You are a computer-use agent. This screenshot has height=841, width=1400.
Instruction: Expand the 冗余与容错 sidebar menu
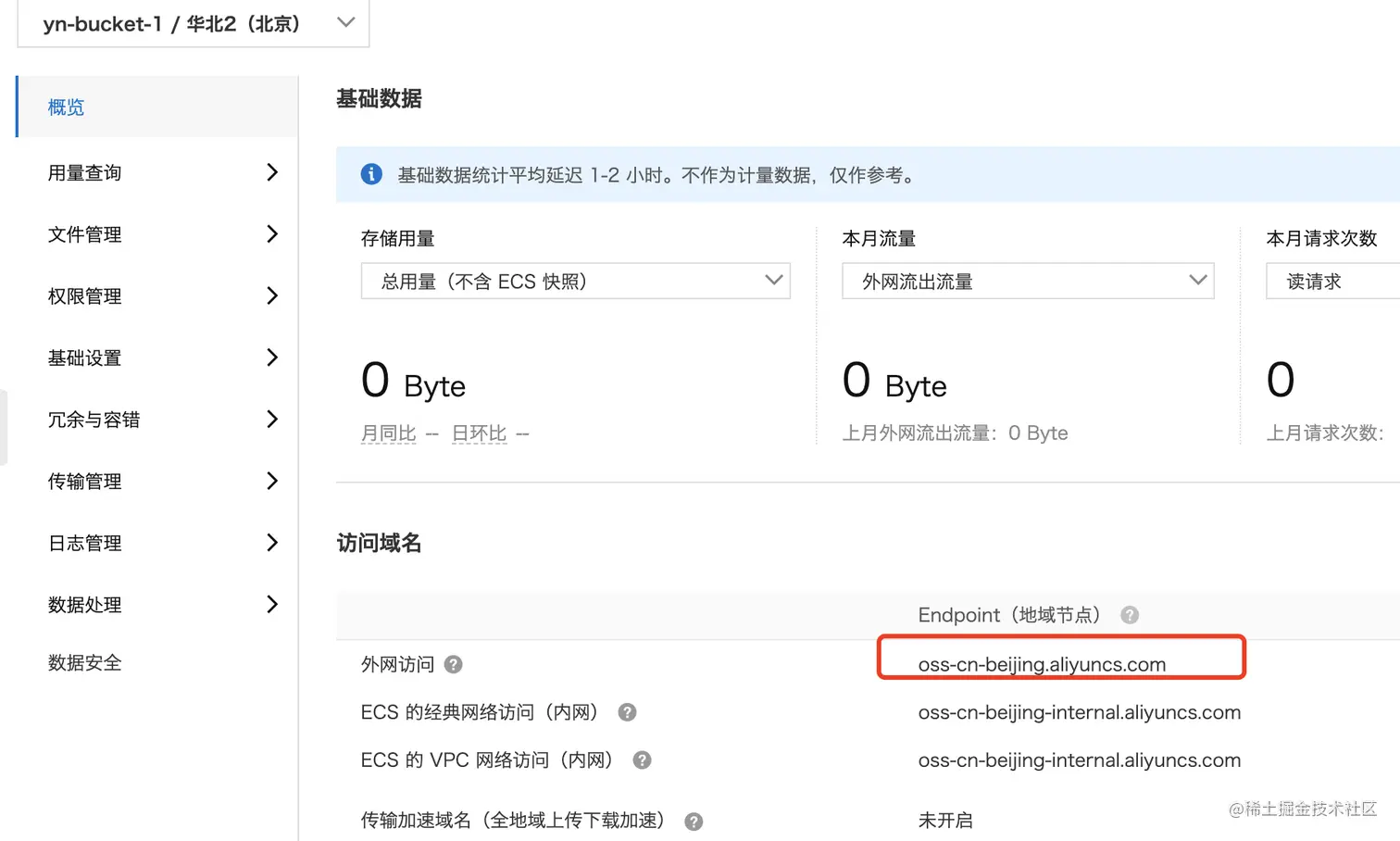pyautogui.click(x=157, y=420)
